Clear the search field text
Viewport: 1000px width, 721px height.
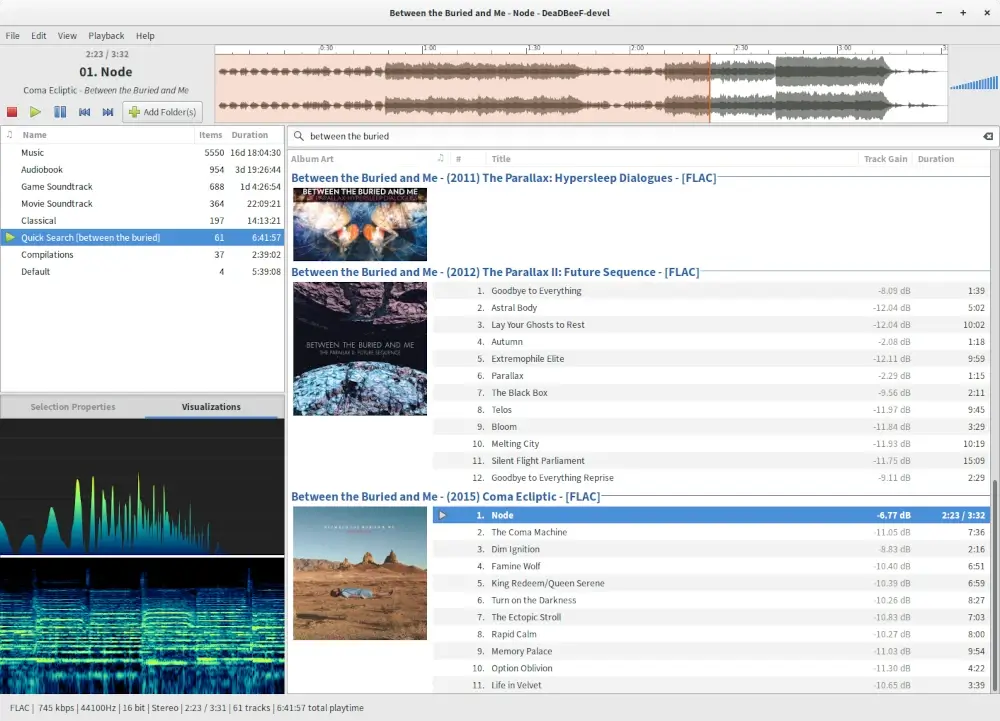(x=988, y=136)
